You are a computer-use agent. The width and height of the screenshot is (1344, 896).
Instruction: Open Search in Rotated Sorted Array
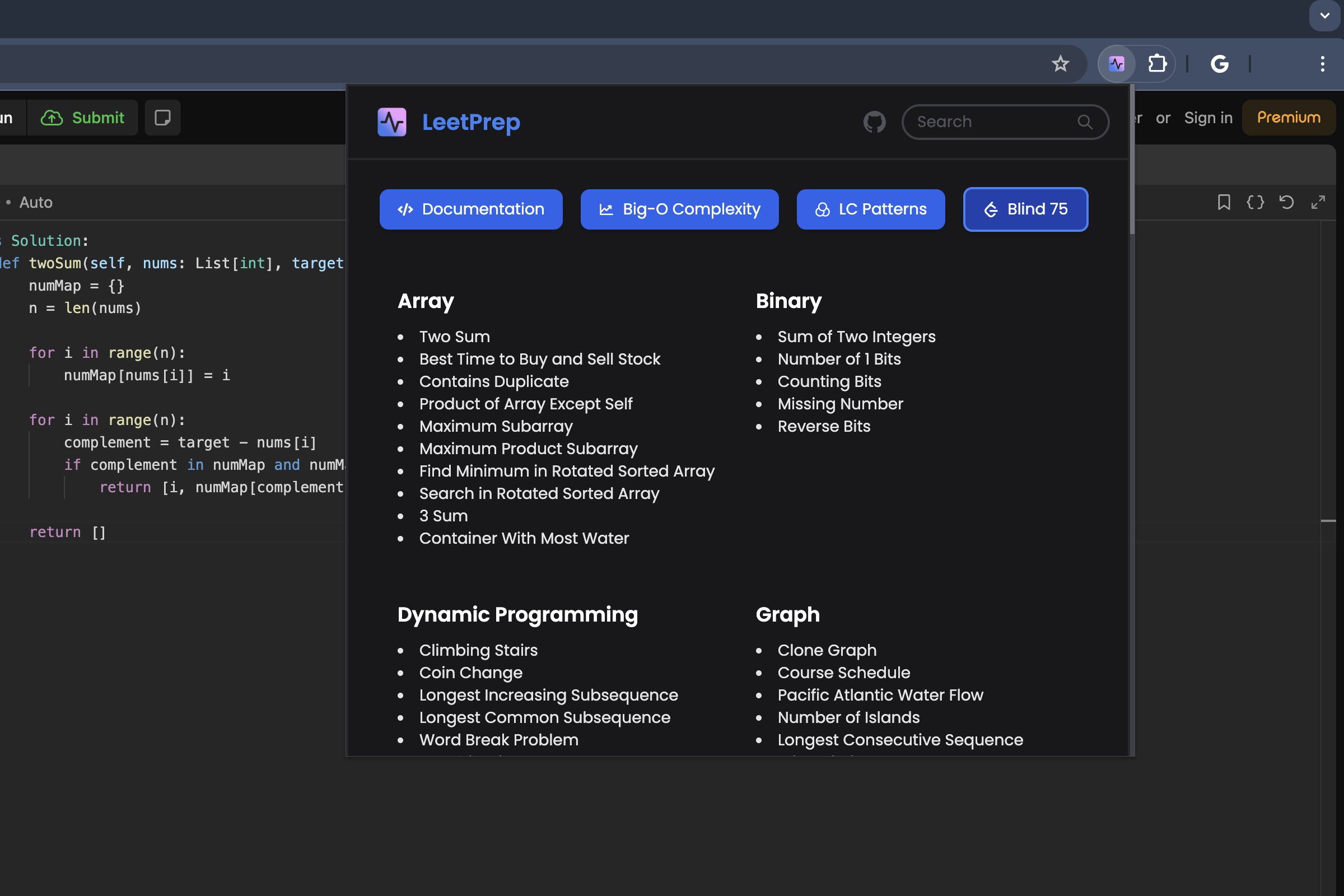tap(539, 493)
